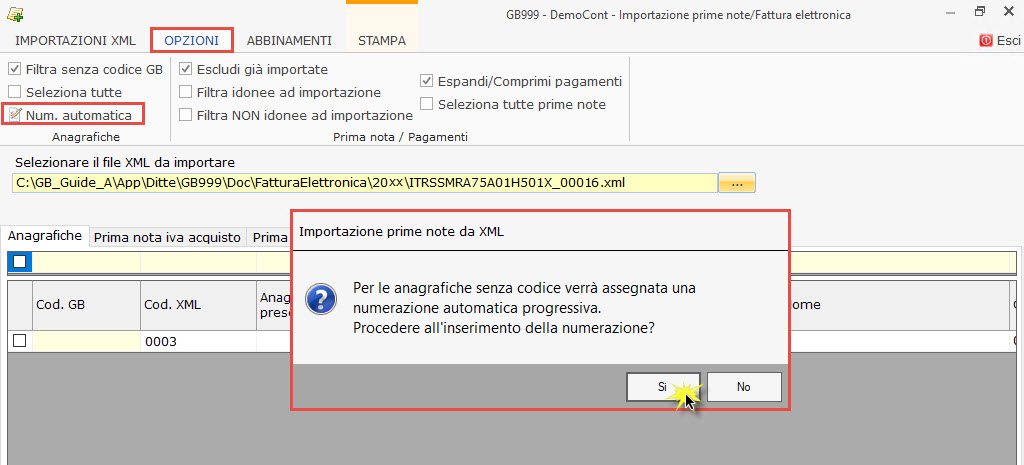Check Seleziona tutte prime note
The image size is (1024, 465).
tap(427, 104)
